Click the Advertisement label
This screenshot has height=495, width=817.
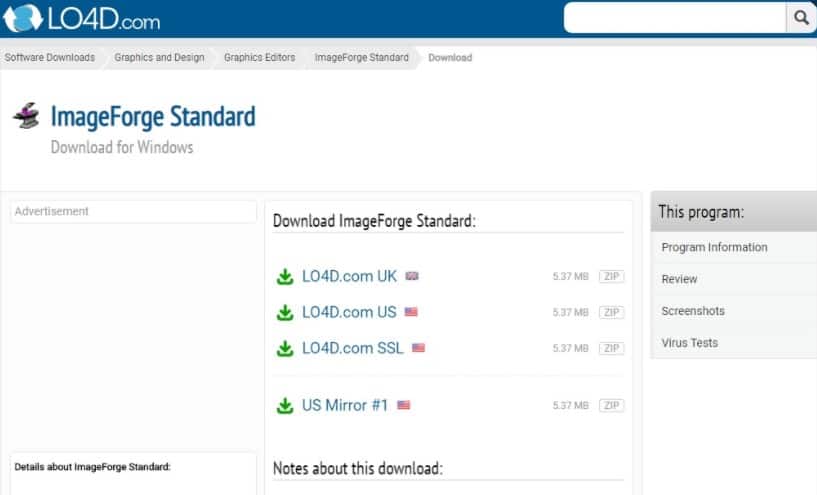52,211
